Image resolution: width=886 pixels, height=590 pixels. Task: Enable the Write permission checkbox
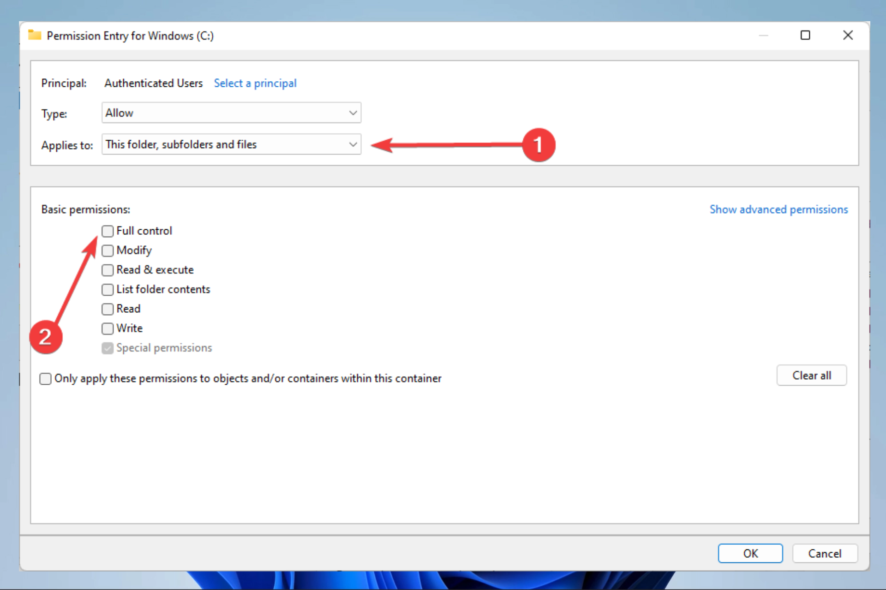[x=107, y=328]
